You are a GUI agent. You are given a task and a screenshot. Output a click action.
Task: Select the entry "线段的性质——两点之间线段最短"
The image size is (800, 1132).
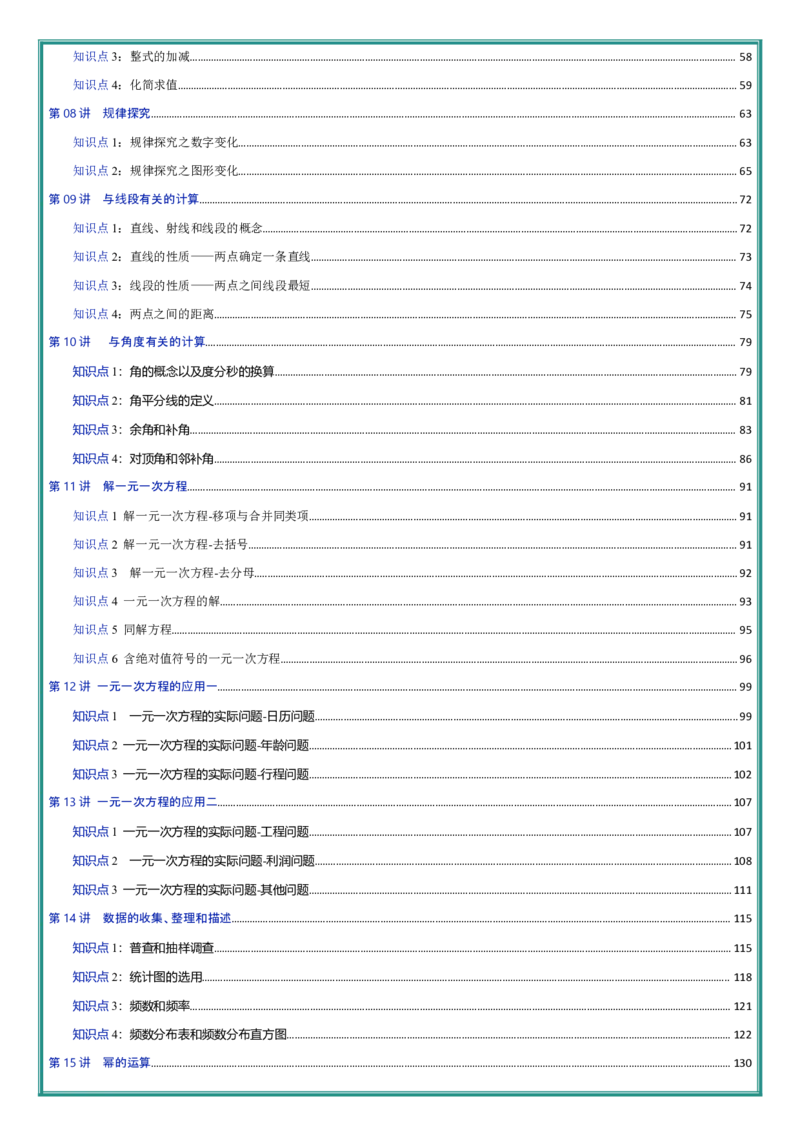412,285
